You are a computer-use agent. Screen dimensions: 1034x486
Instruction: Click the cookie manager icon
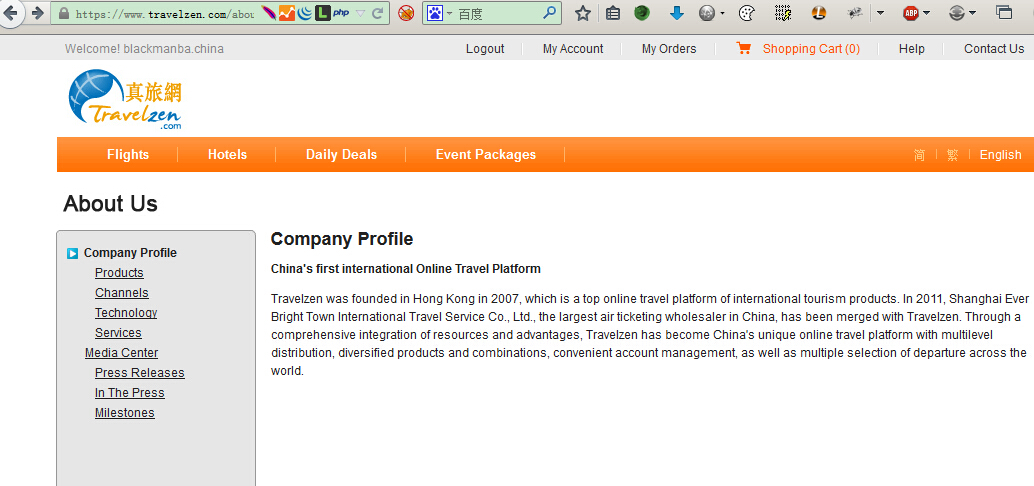tap(746, 13)
